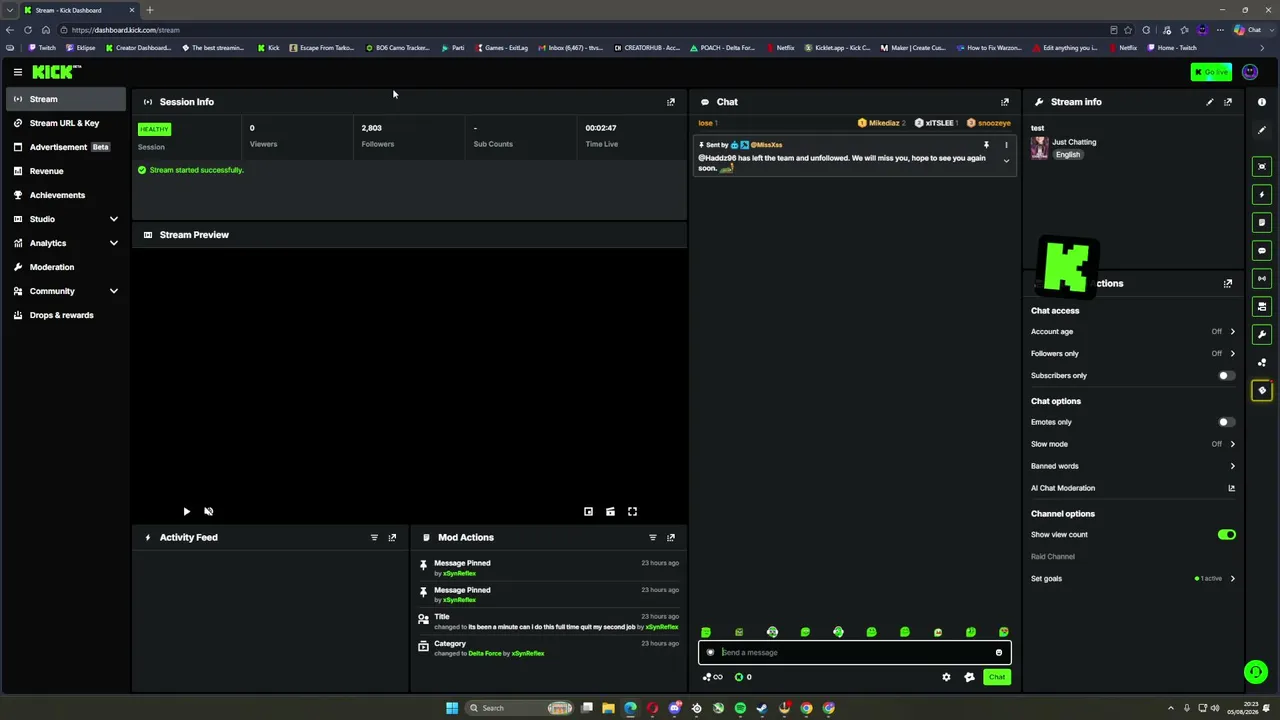Open the hamburger sidebar menu
Screen dimensions: 1280x720
pos(18,72)
